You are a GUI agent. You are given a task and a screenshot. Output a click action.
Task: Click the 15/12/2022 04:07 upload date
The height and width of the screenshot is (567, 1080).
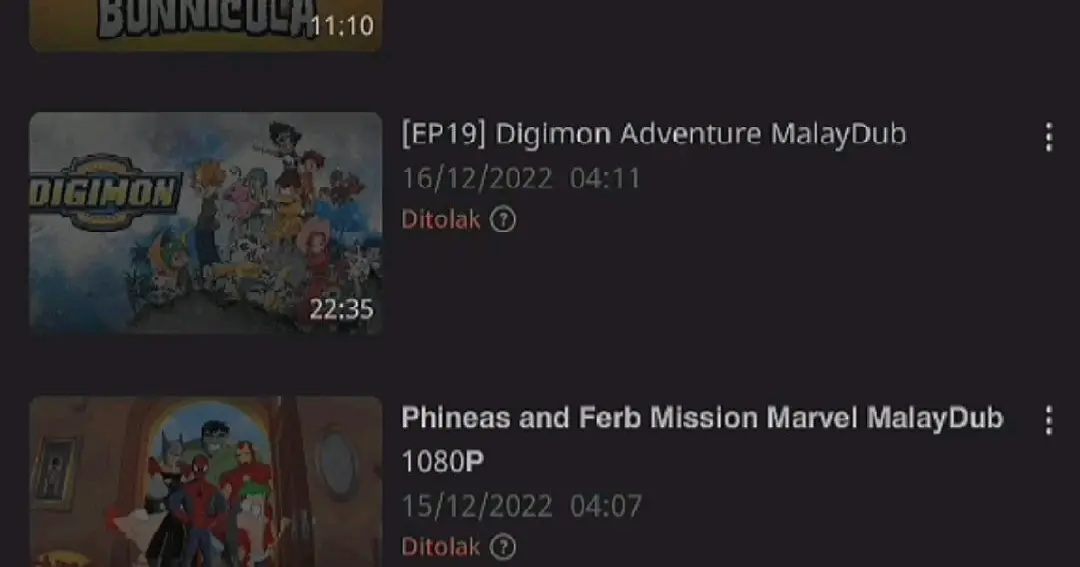(521, 506)
